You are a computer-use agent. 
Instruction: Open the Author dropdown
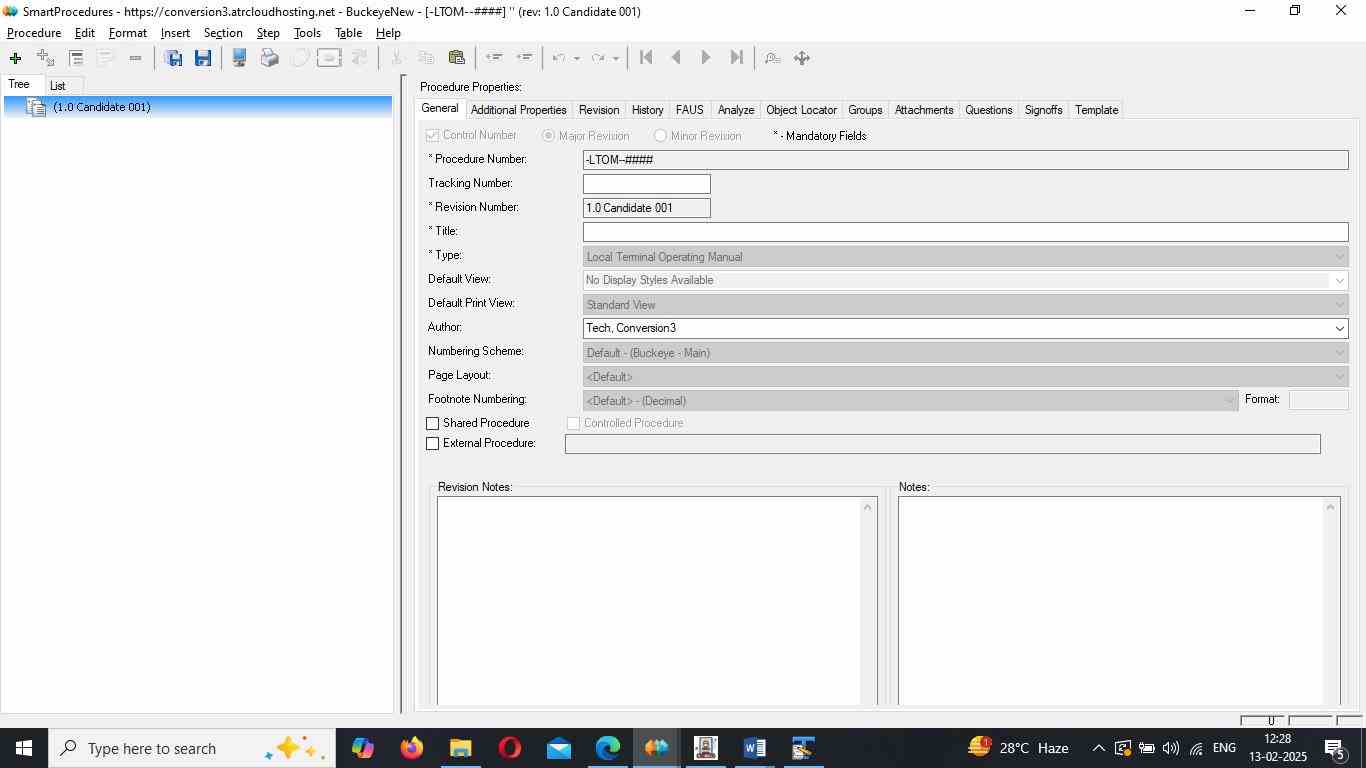pyautogui.click(x=1339, y=329)
